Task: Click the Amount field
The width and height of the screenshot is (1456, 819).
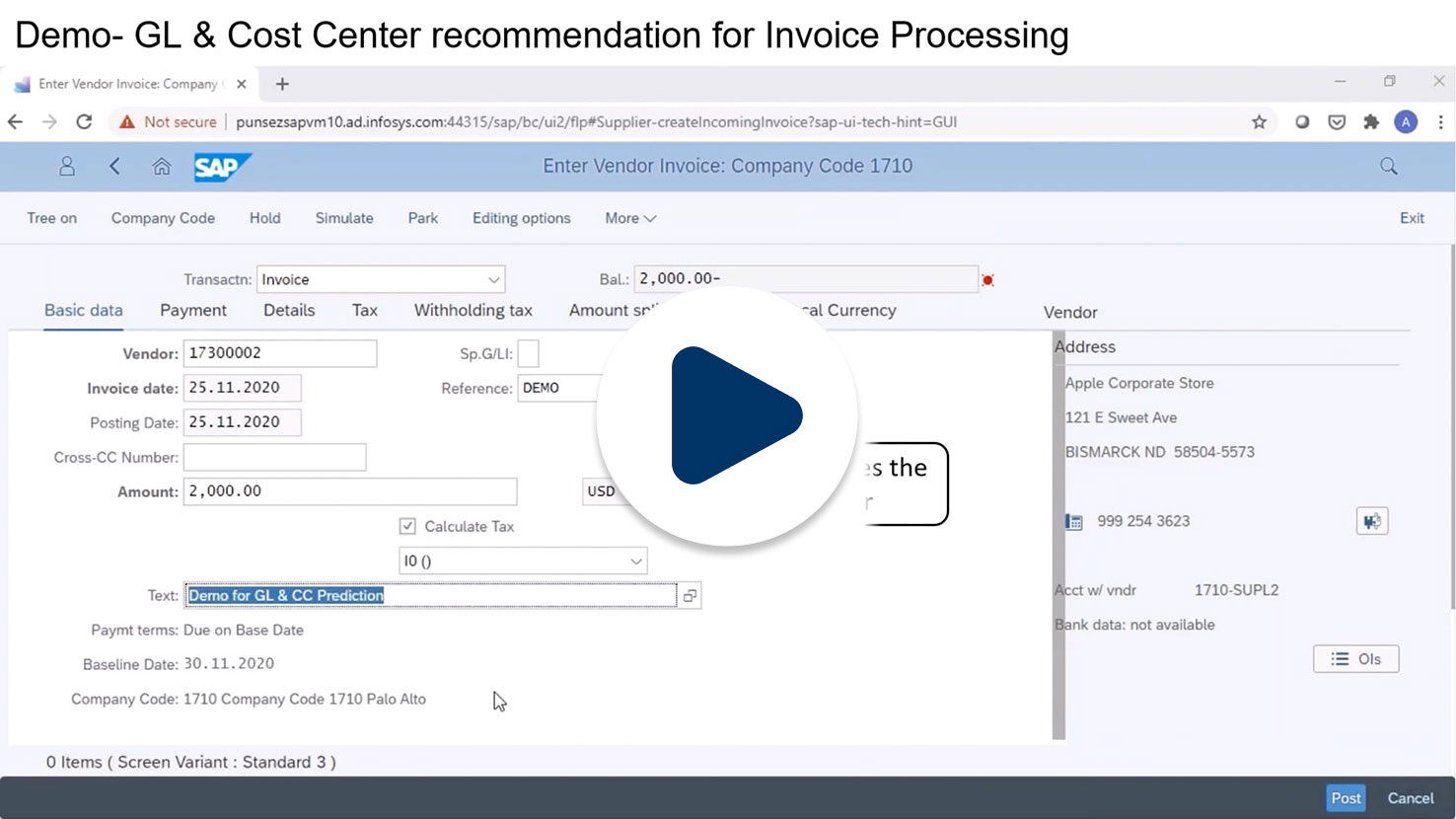Action: coord(350,491)
